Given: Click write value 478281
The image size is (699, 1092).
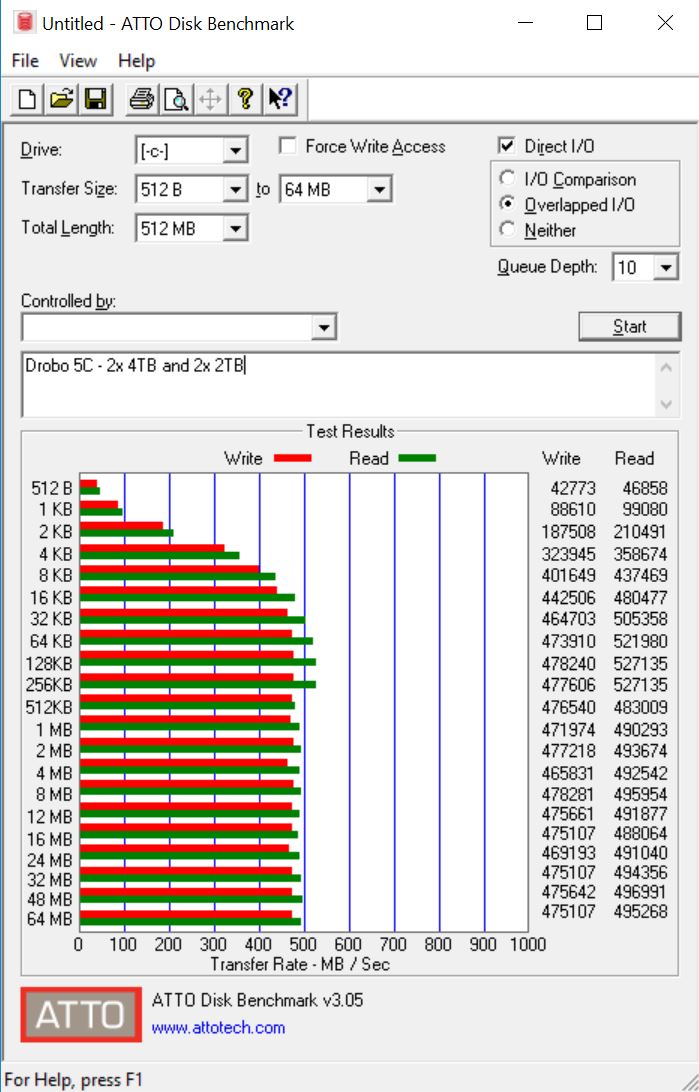Looking at the screenshot, I should pos(568,794).
